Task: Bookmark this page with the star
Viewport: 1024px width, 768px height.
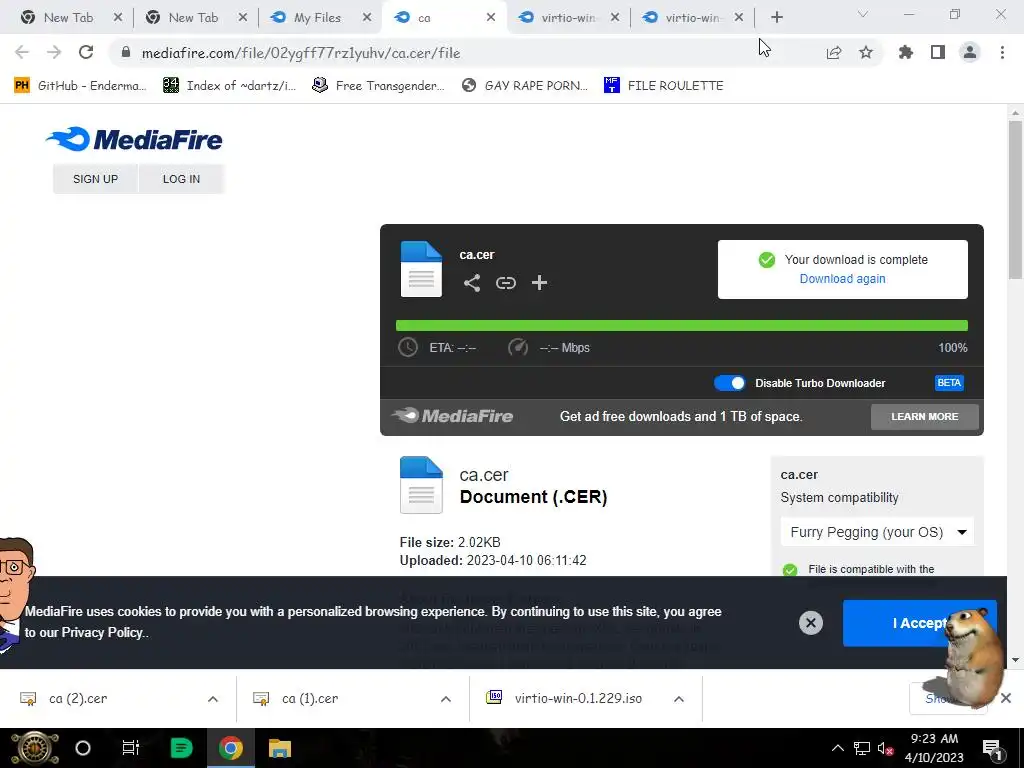Action: 866,52
